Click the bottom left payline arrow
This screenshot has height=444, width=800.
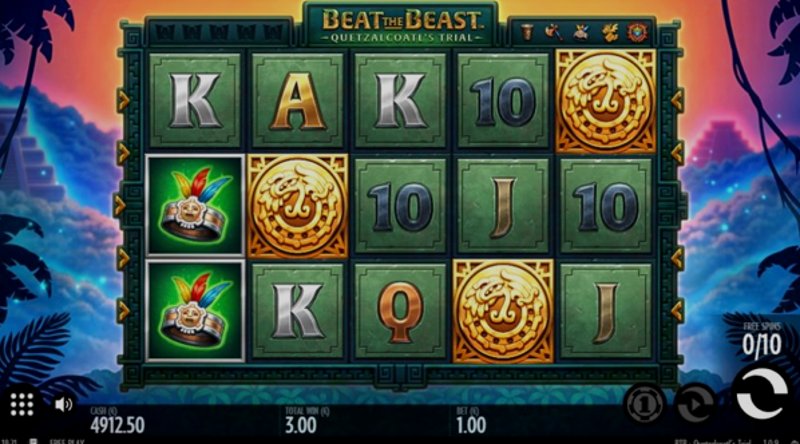pyautogui.click(x=123, y=311)
